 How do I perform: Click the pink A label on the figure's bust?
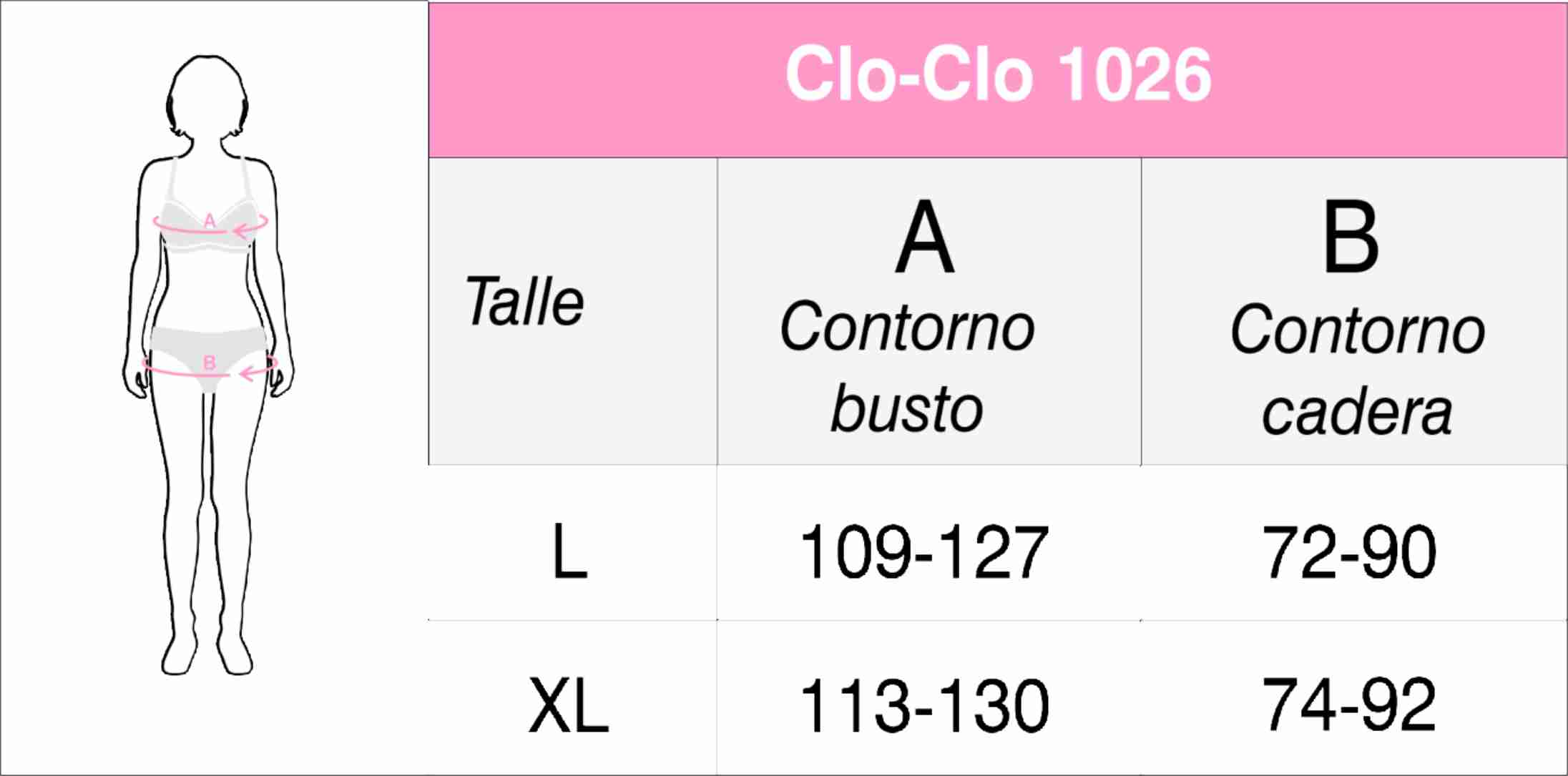pyautogui.click(x=209, y=220)
